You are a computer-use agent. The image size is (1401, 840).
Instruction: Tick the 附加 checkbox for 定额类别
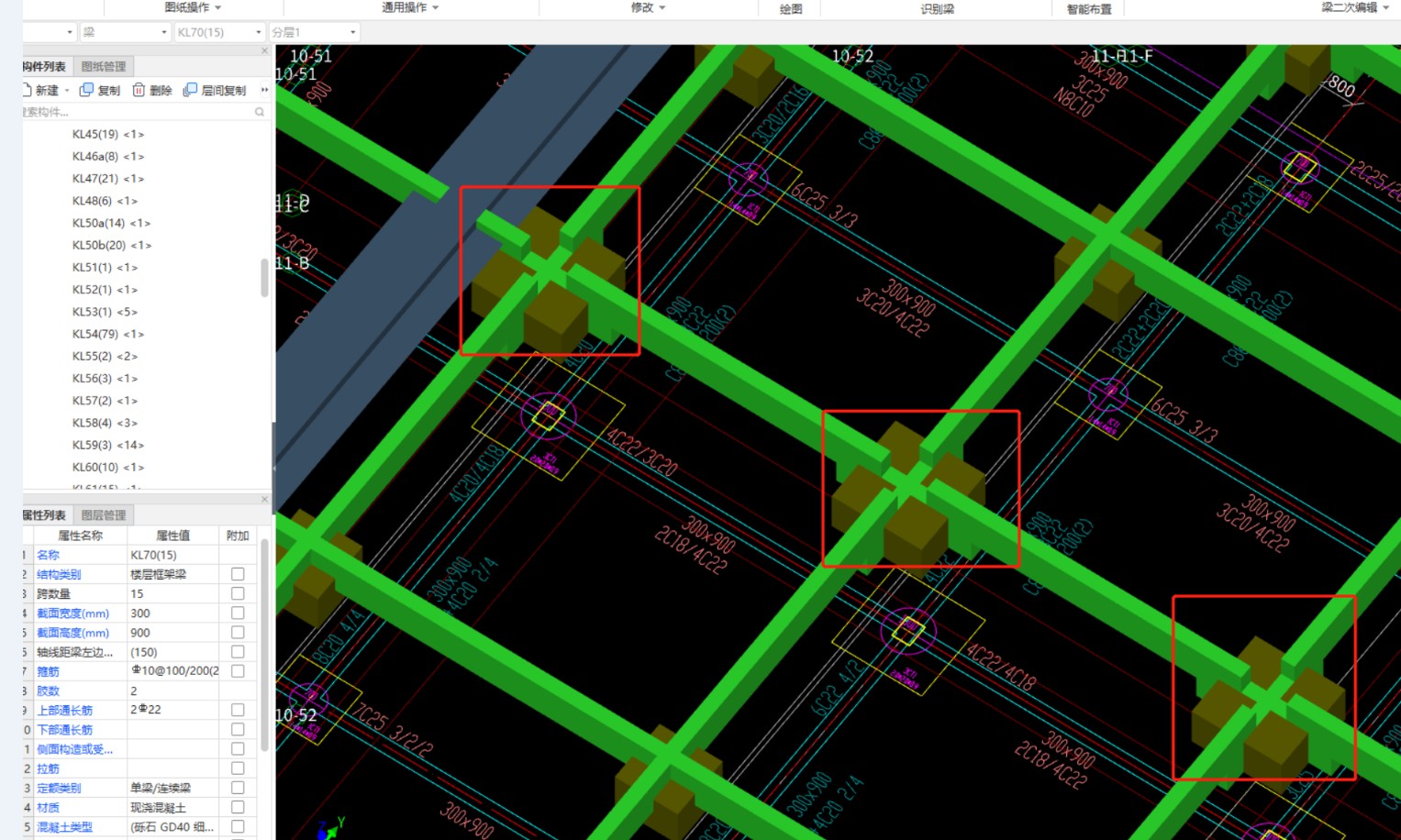point(238,788)
